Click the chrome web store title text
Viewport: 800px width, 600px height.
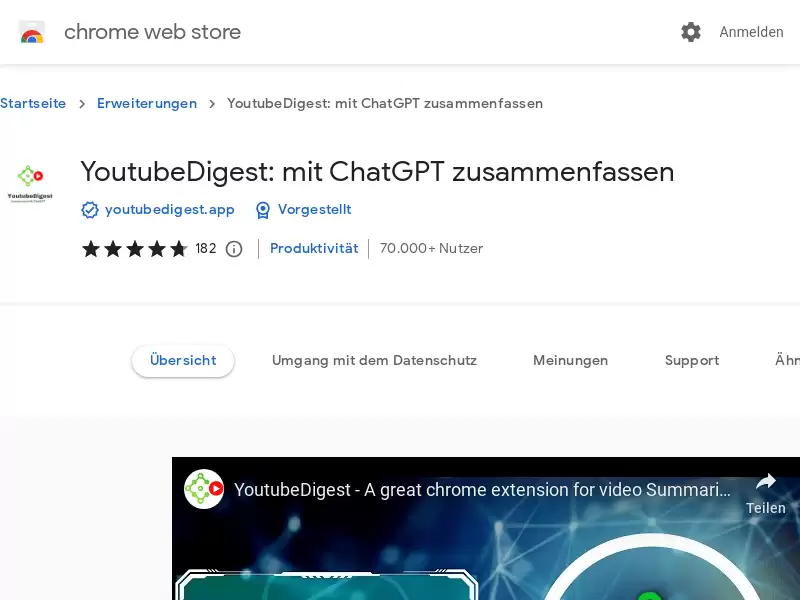(x=152, y=32)
